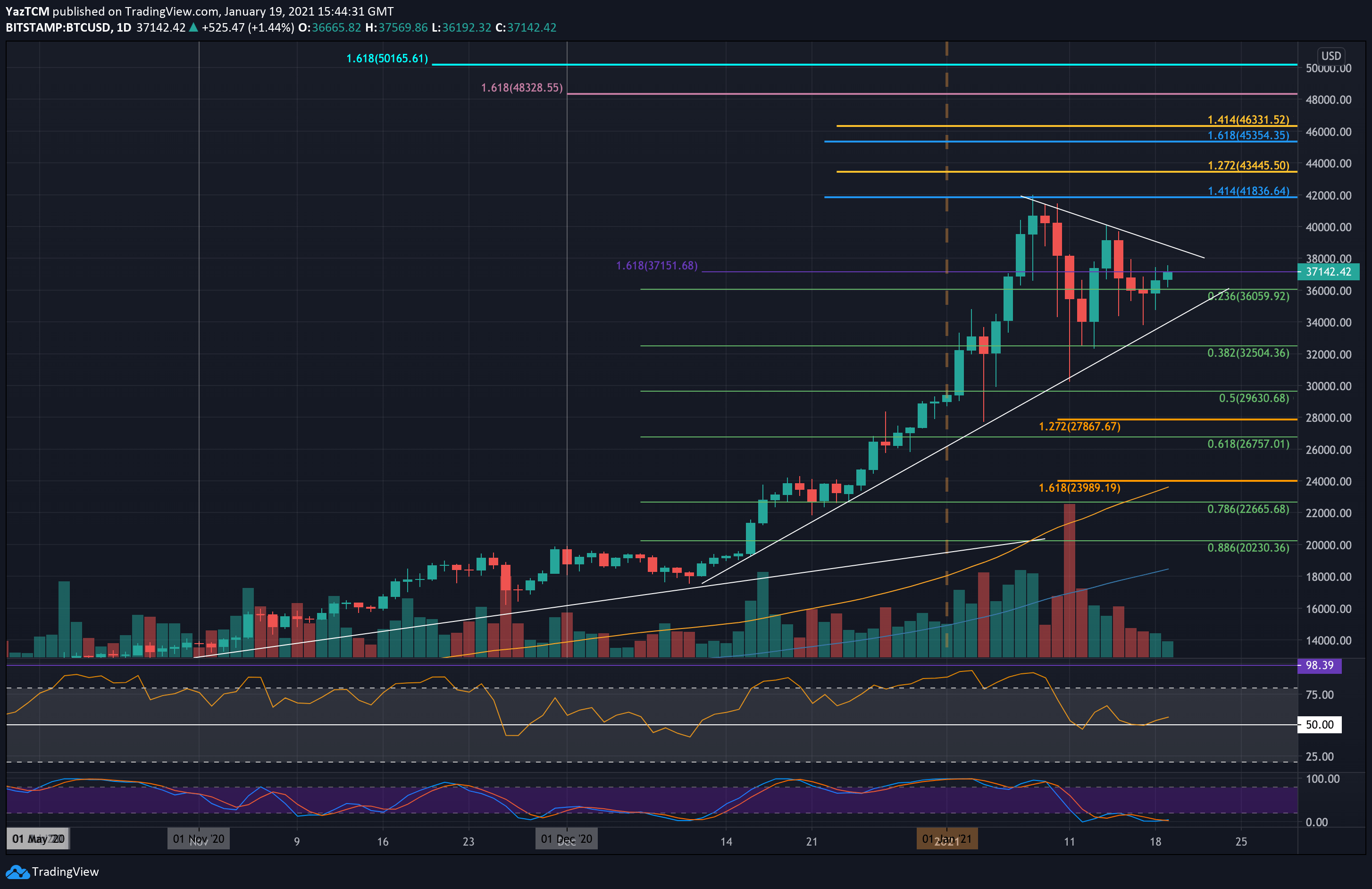Expand the 01 May '20 date label
Image resolution: width=1372 pixels, height=889 pixels.
(37, 839)
